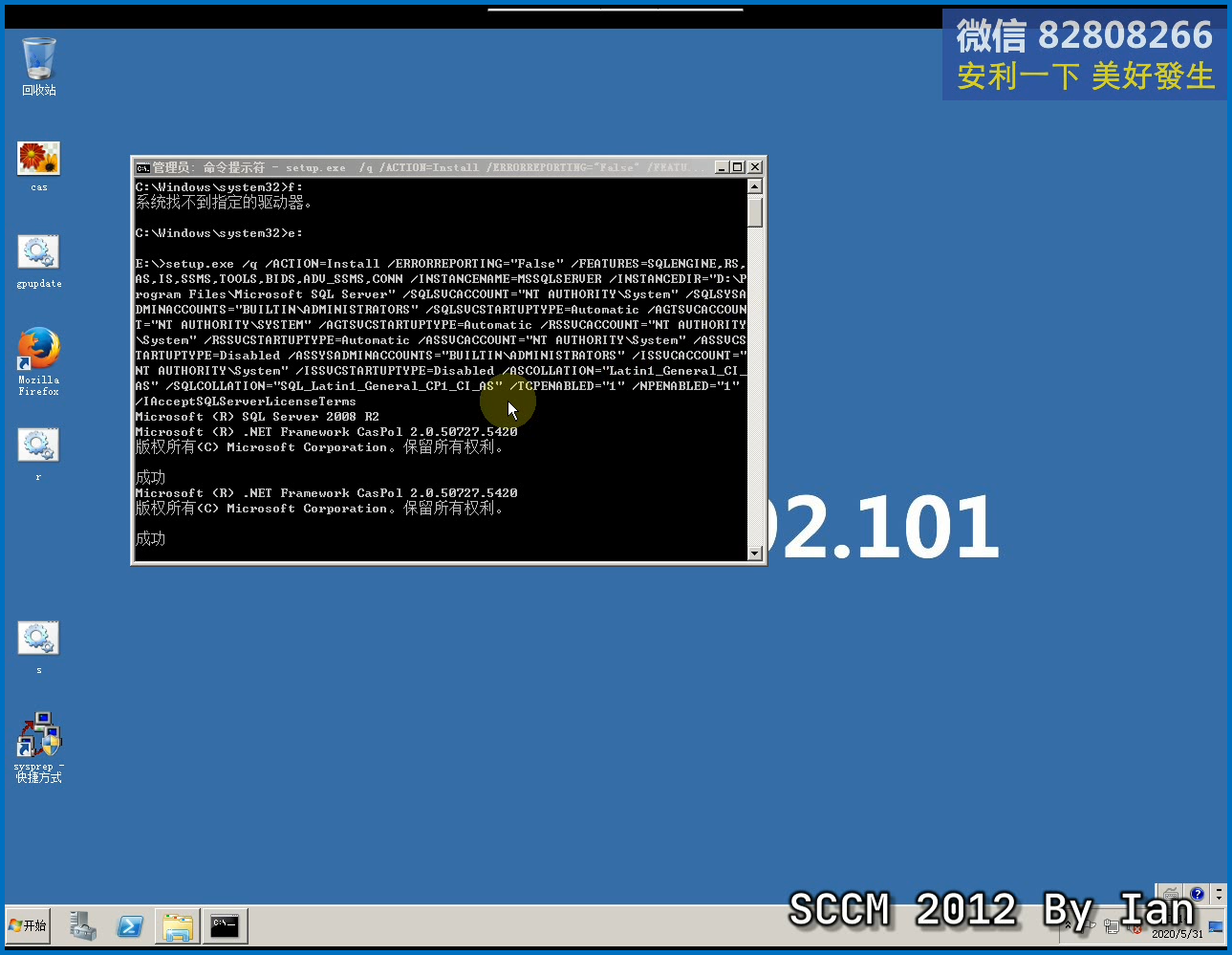Image resolution: width=1232 pixels, height=955 pixels.
Task: Select the desktop file named r
Action: 38,454
